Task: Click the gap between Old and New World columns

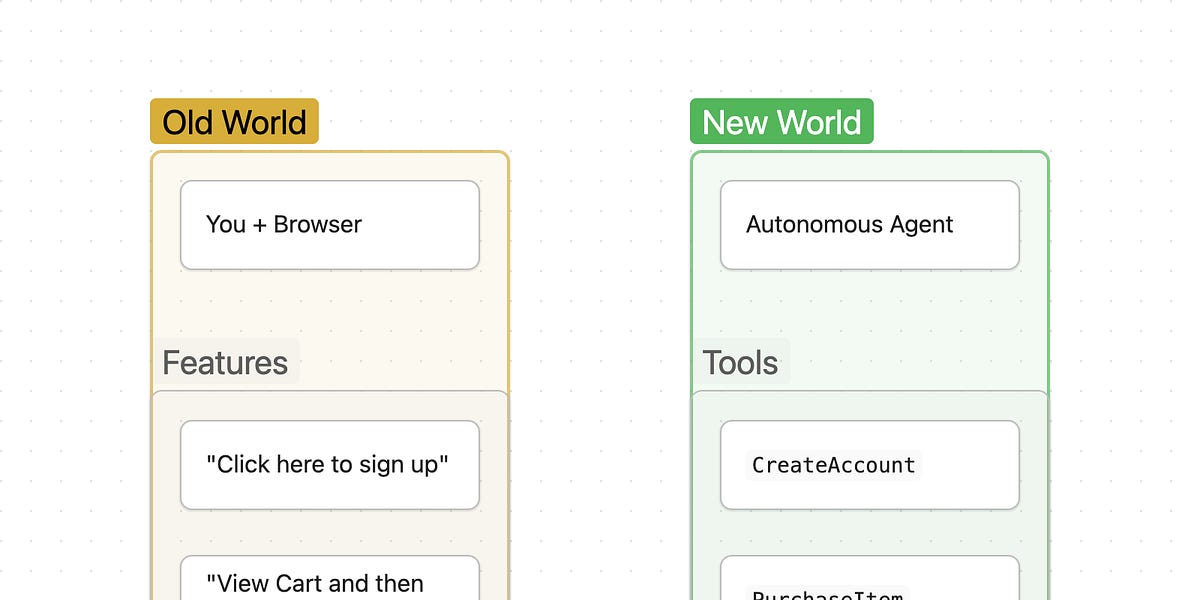Action: coord(600,300)
